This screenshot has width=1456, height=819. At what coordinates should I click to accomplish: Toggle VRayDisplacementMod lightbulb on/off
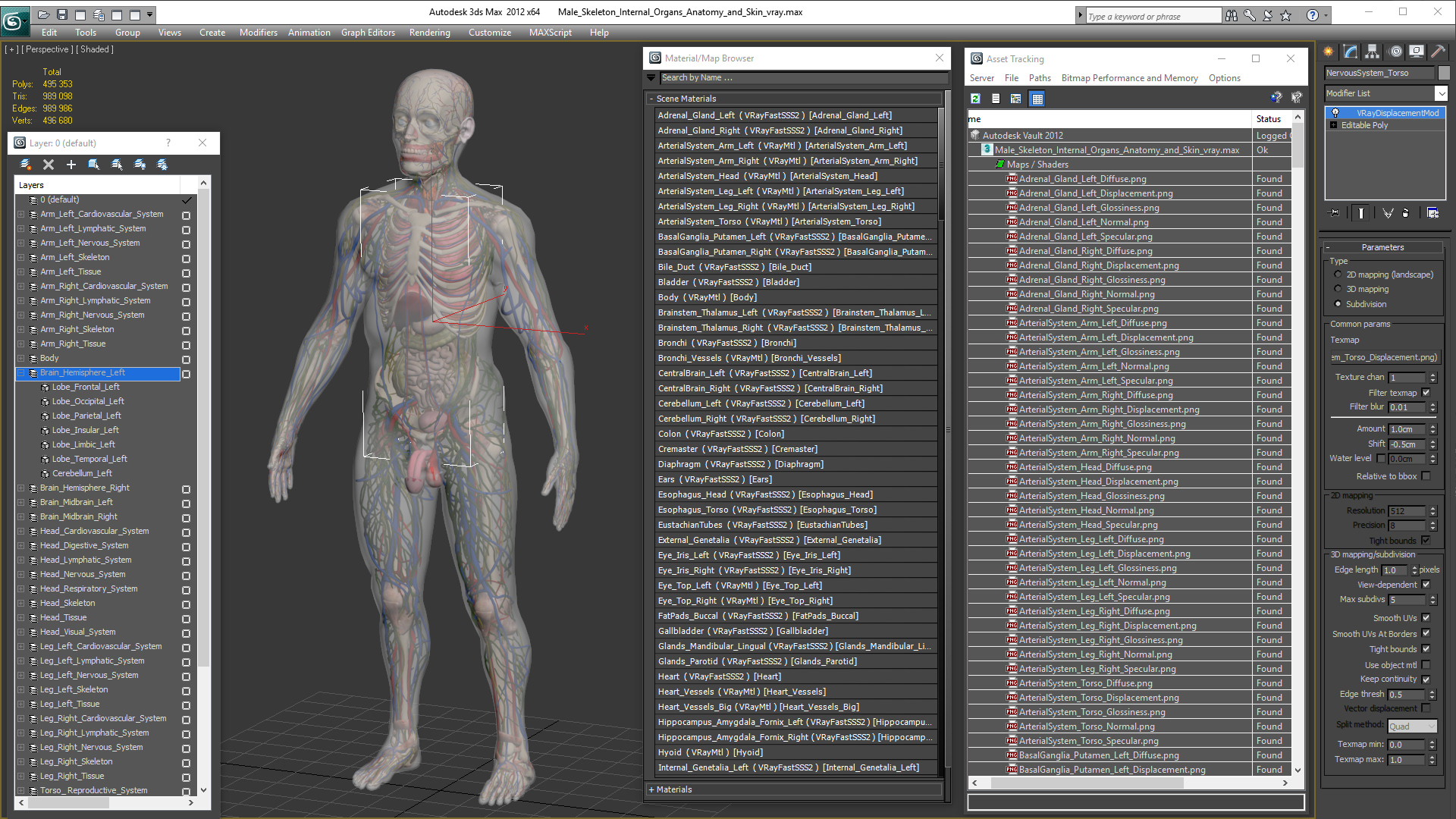point(1335,113)
